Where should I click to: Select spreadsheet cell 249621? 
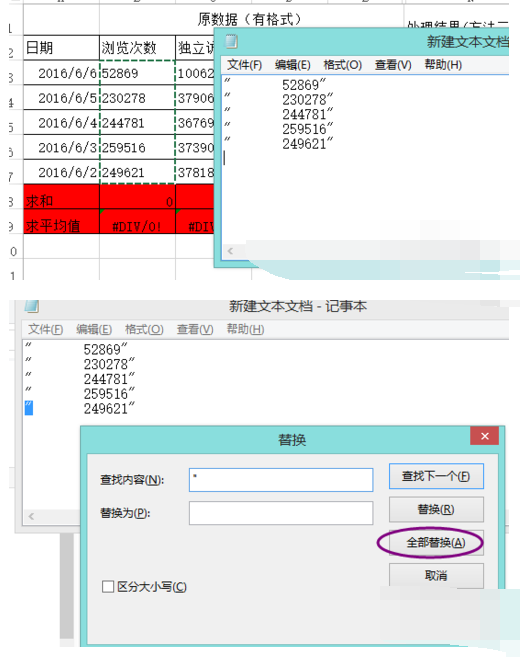tap(137, 172)
